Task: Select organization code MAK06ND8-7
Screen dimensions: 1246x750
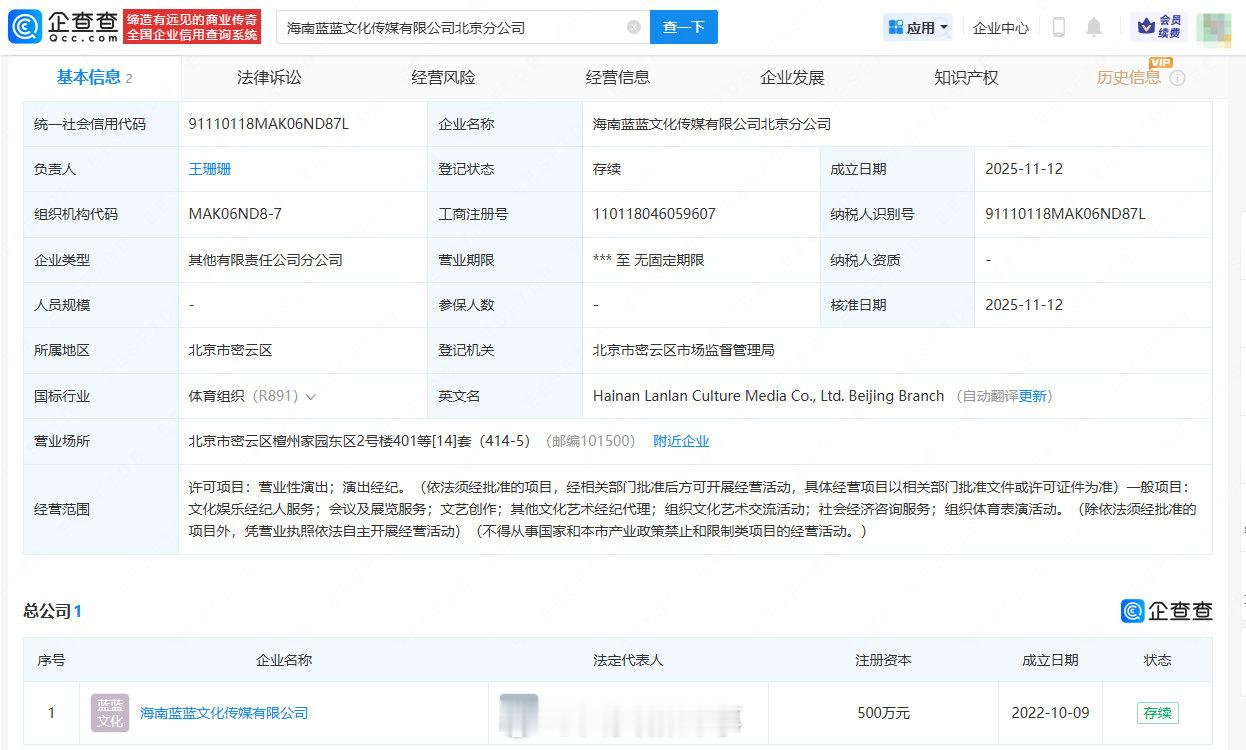Action: coord(235,214)
